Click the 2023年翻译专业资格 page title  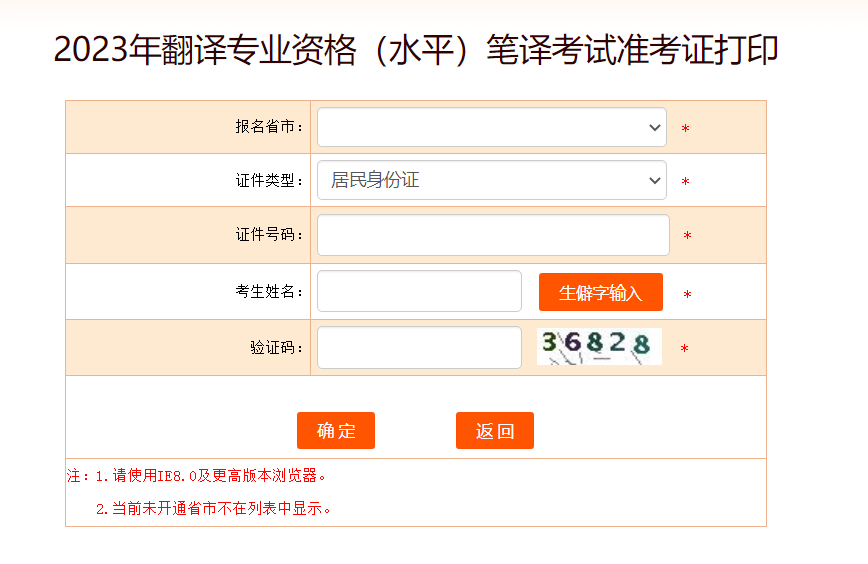[x=416, y=50]
